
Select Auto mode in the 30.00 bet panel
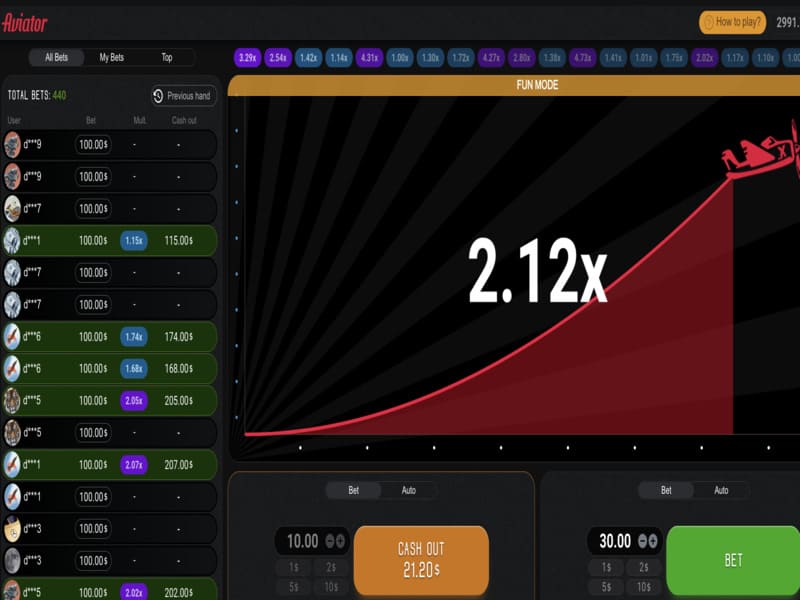click(x=721, y=490)
